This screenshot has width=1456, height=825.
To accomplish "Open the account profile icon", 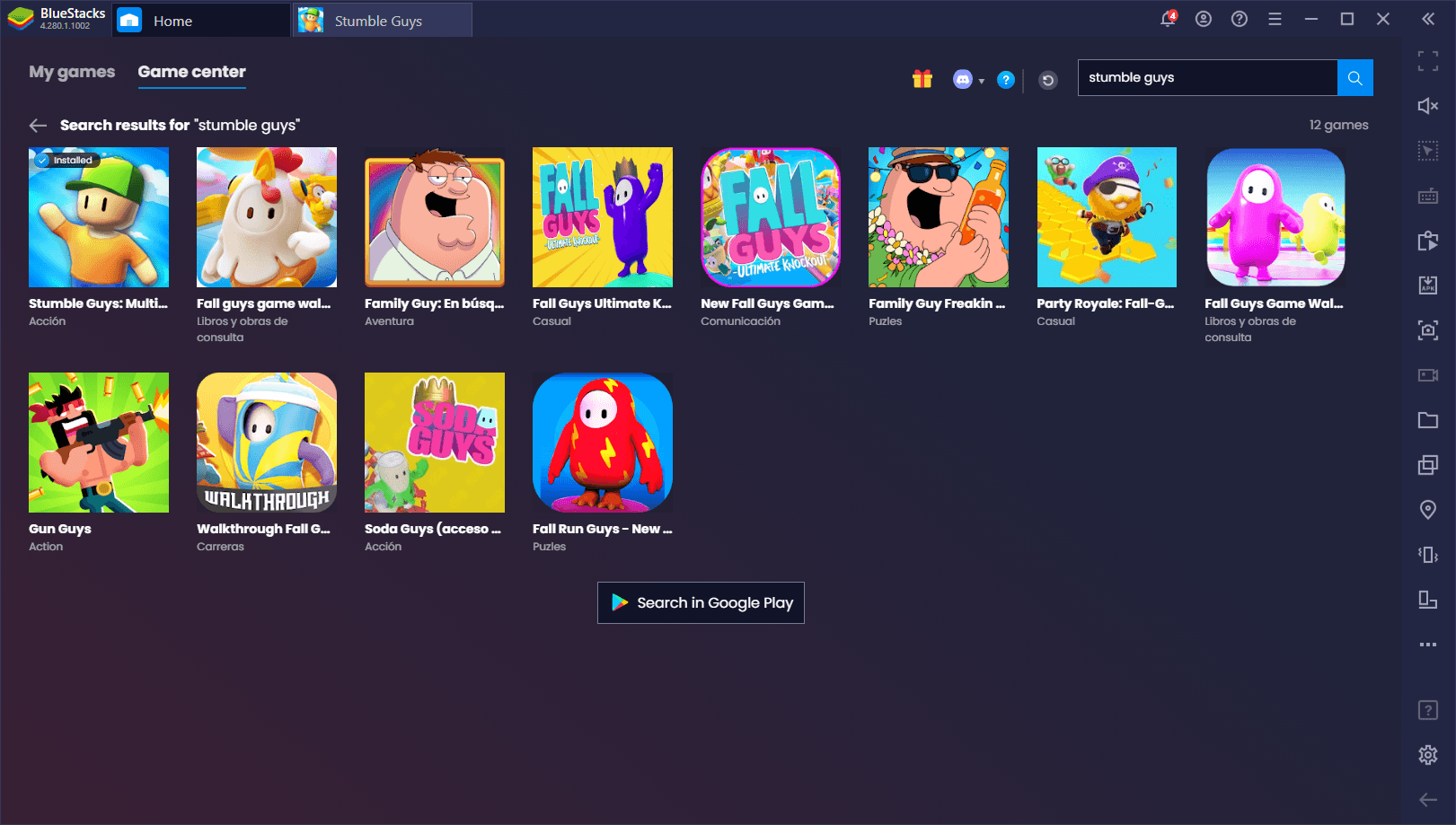I will [1204, 19].
